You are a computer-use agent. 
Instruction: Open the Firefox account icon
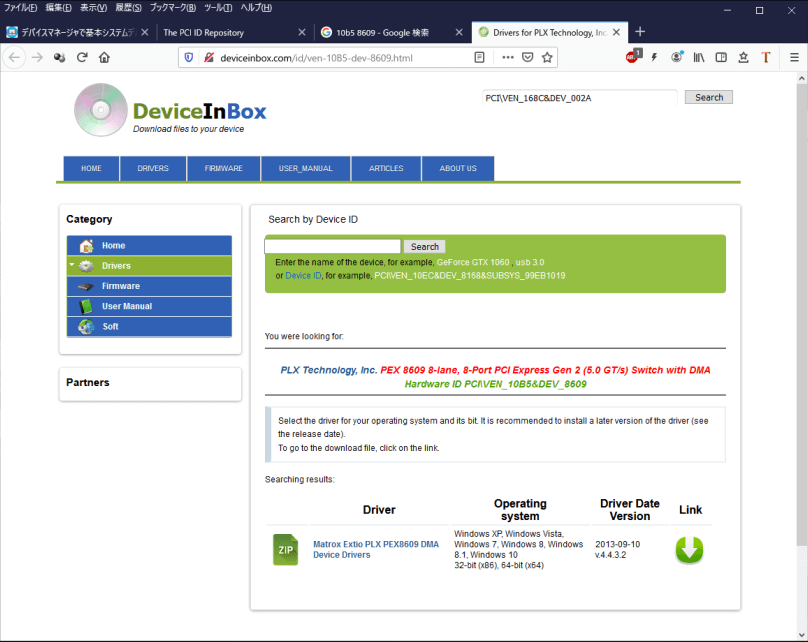point(677,57)
